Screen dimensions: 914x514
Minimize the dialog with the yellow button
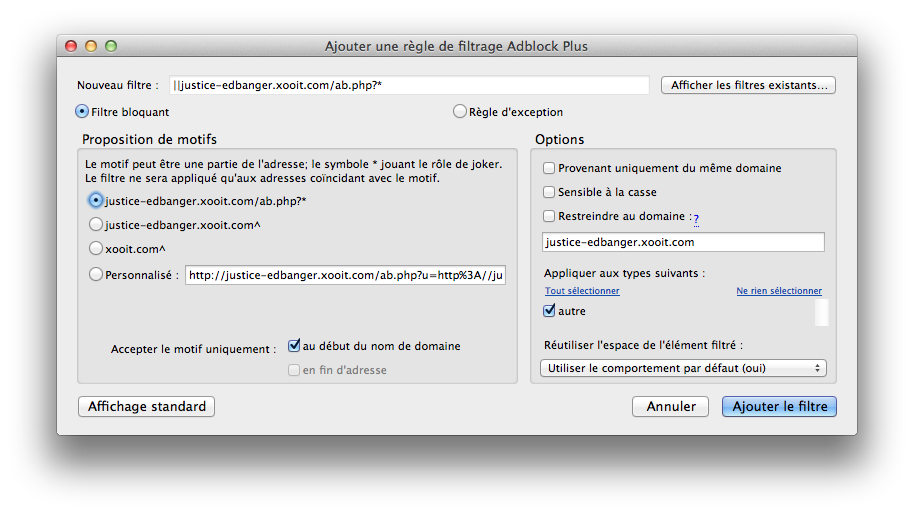91,46
